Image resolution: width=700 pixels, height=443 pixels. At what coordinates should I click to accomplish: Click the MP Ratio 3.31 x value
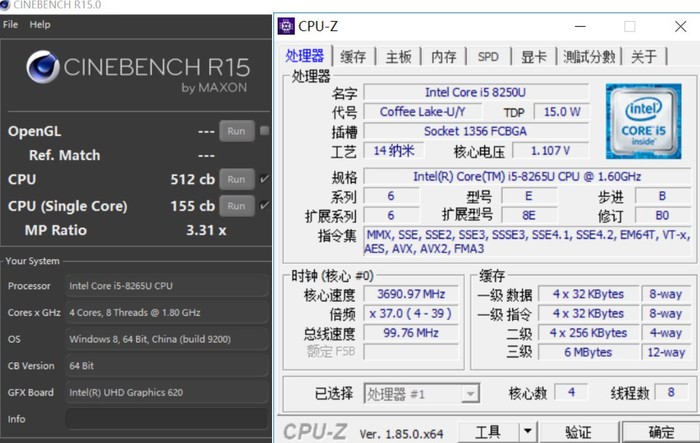tap(206, 230)
